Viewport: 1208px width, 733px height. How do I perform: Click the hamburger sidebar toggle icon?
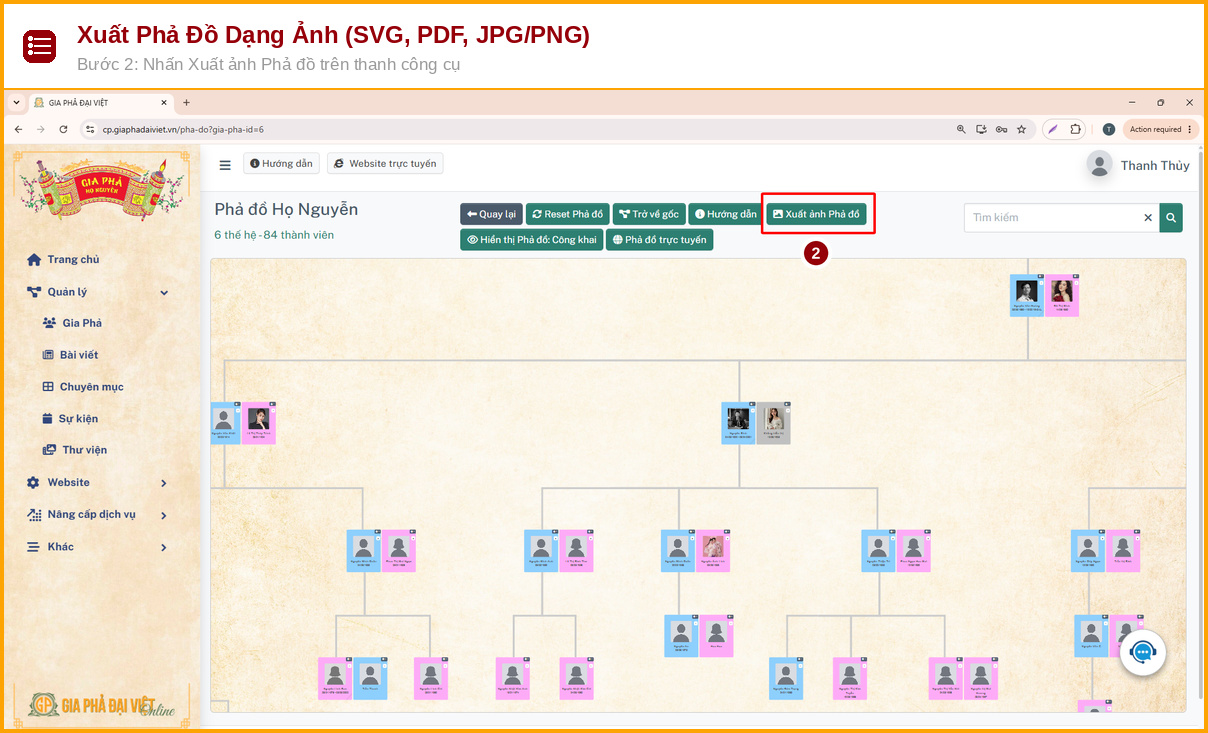(x=225, y=165)
